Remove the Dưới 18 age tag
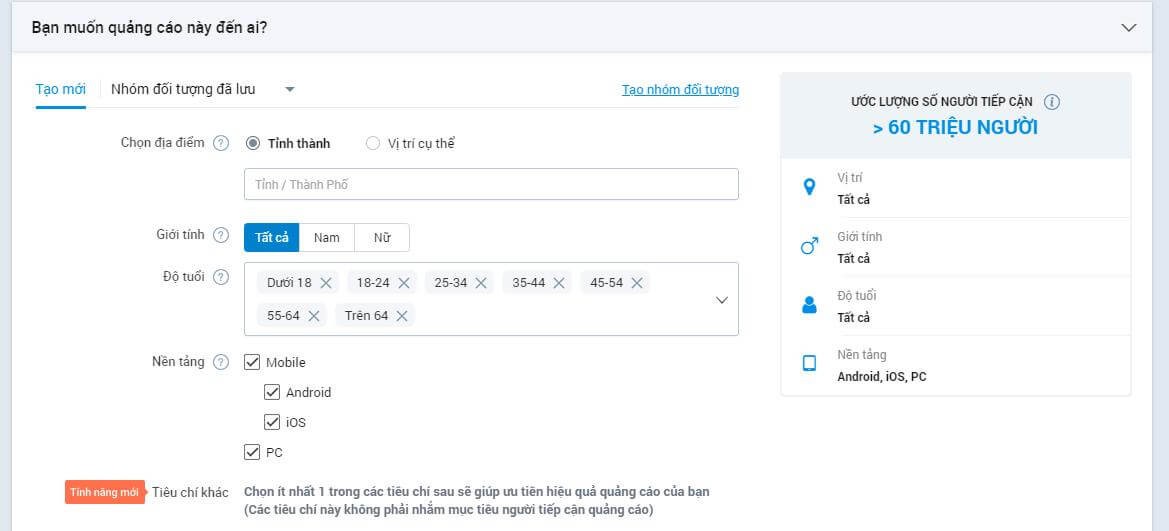Screen dimensions: 1169x531 326,283
